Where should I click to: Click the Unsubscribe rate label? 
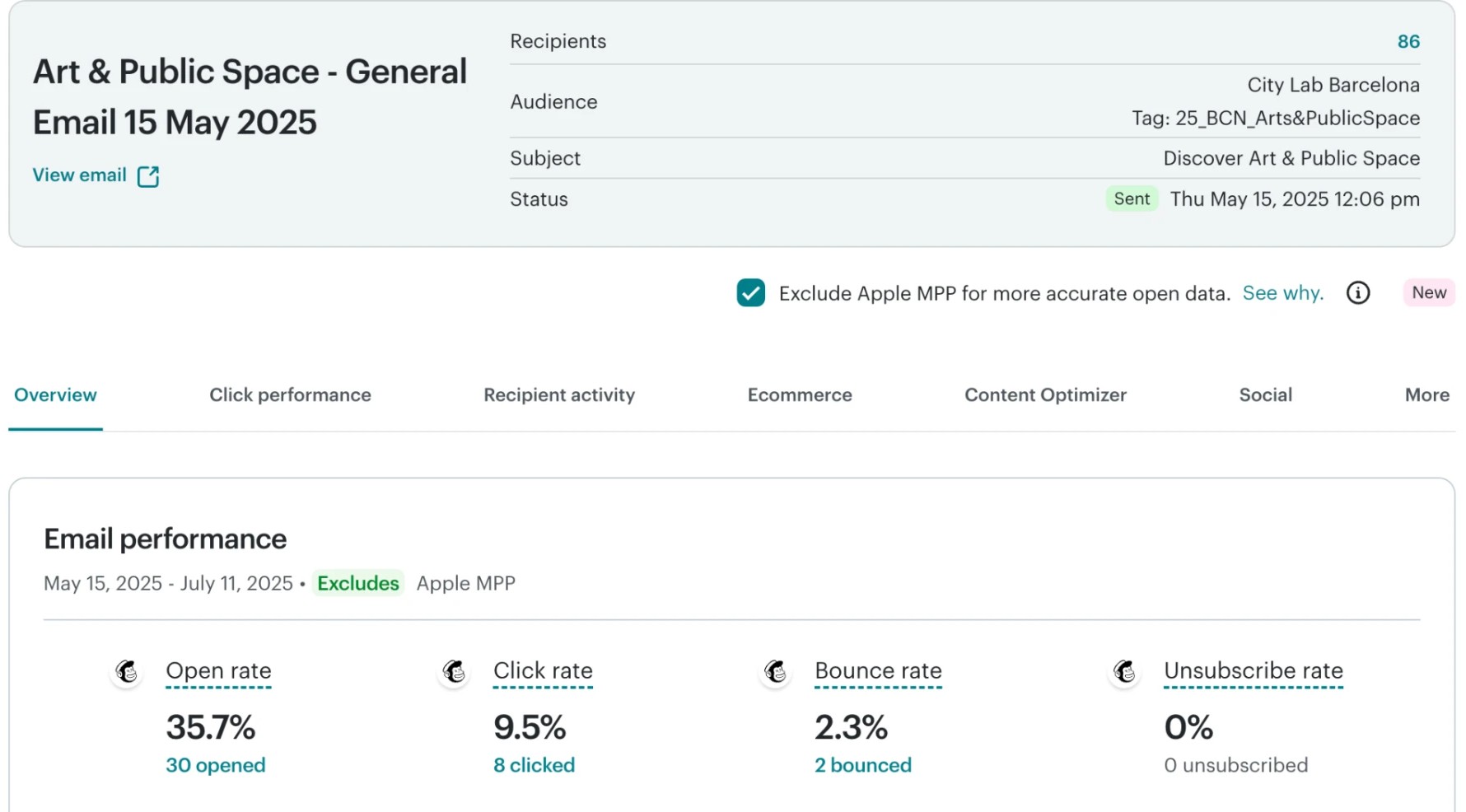(1253, 671)
